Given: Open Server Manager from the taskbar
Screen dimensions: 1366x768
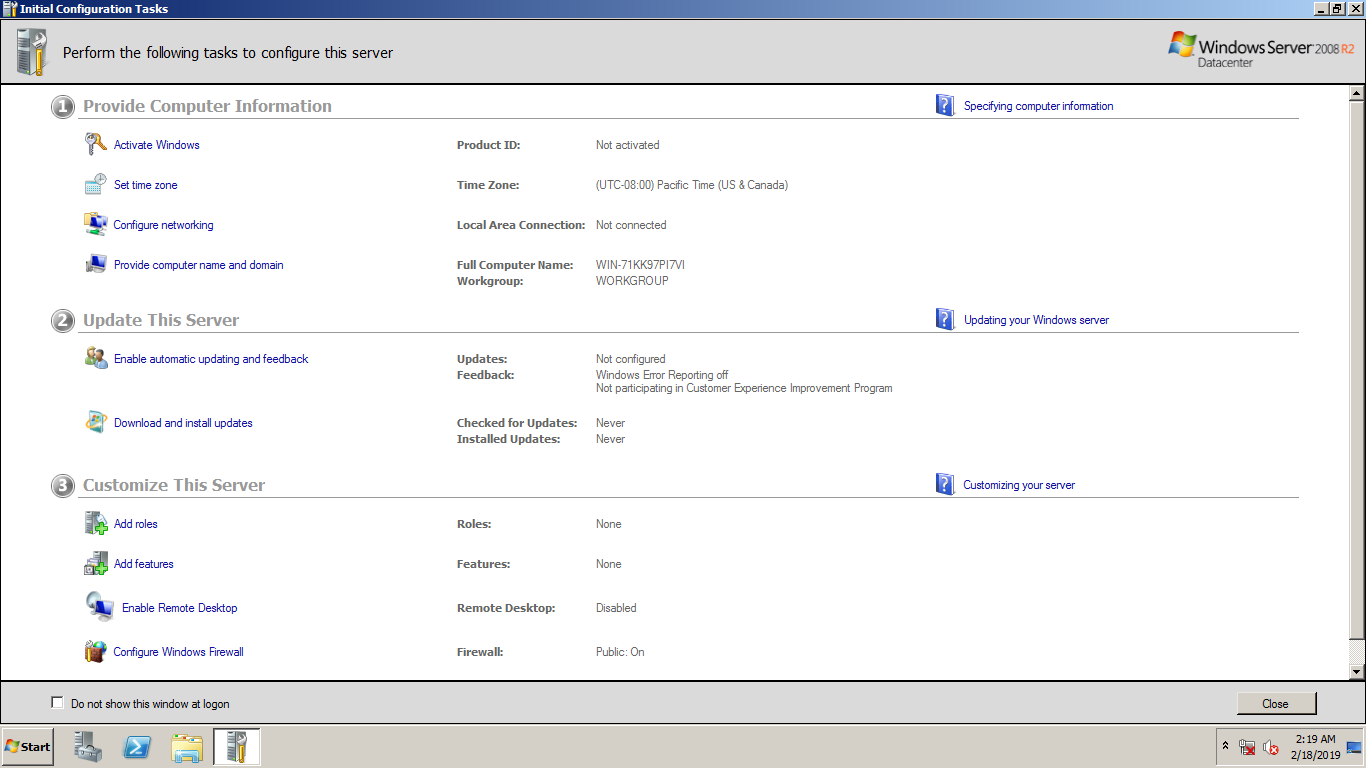Looking at the screenshot, I should point(88,747).
